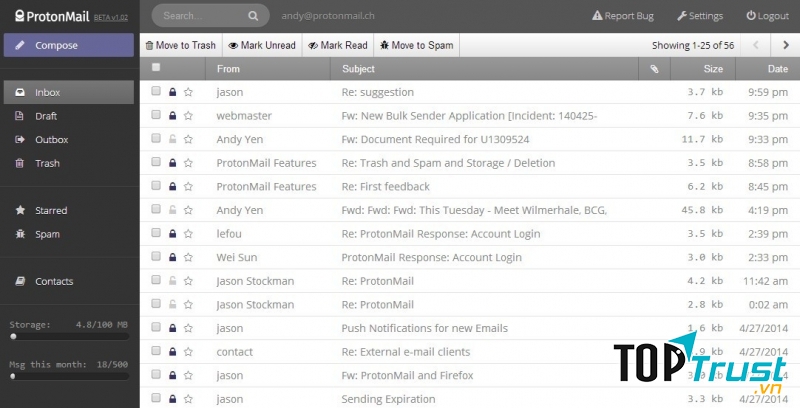This screenshot has width=800, height=408.
Task: Star the Wei Sun email
Action: pyautogui.click(x=188, y=258)
